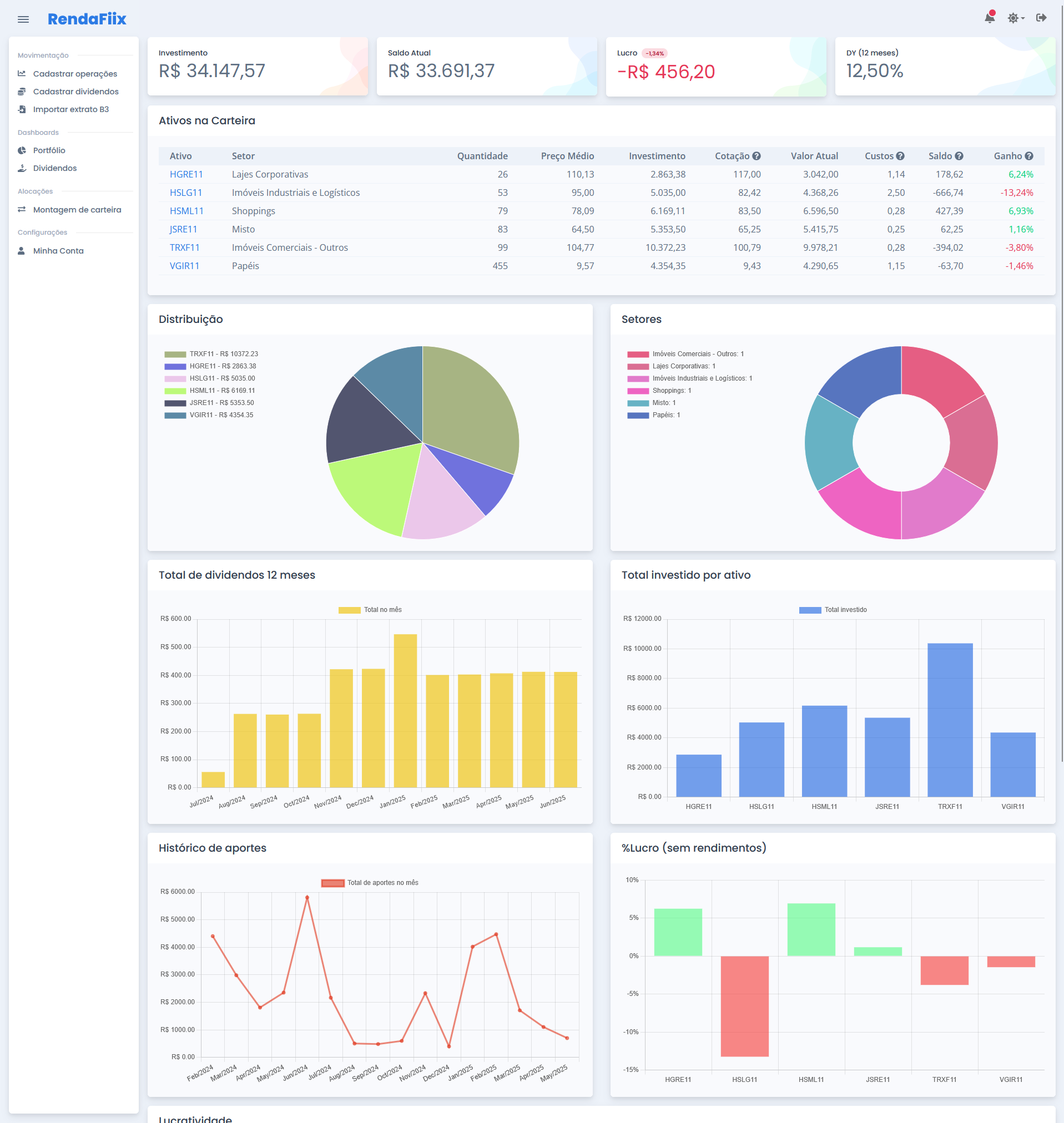The width and height of the screenshot is (1064, 1123).
Task: Click the TRXF11 bar in Total investido chart
Action: coord(950,720)
